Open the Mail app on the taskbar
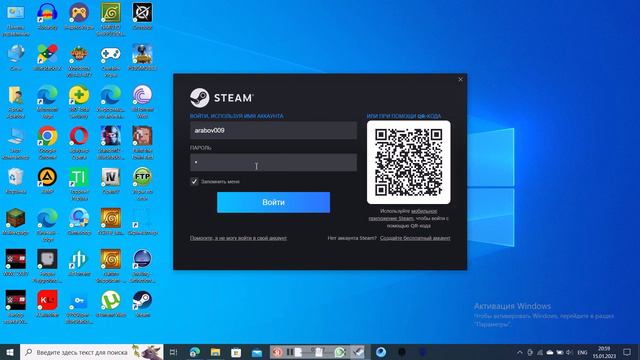Viewport: 640px width, 360px height. tap(257, 352)
